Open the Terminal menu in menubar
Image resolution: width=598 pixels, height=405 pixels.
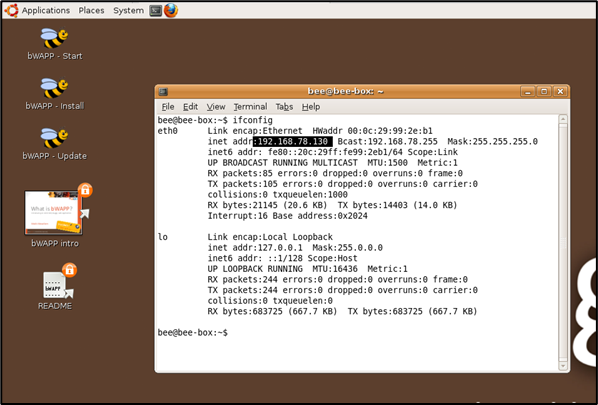tap(250, 107)
